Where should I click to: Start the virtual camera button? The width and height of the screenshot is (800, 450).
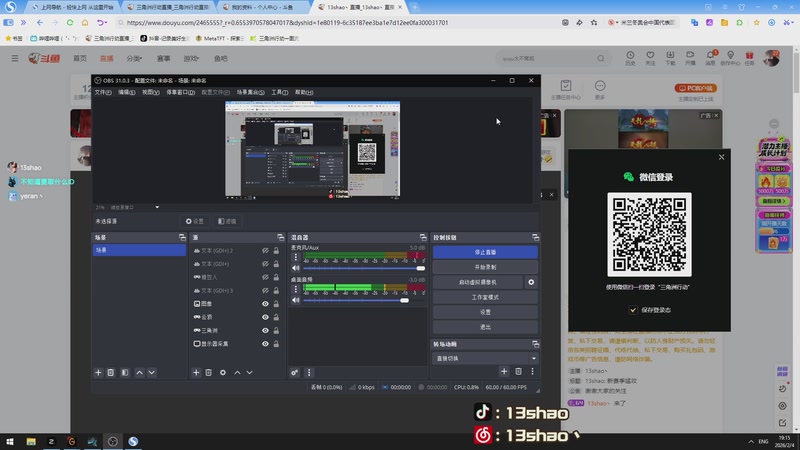click(x=478, y=282)
